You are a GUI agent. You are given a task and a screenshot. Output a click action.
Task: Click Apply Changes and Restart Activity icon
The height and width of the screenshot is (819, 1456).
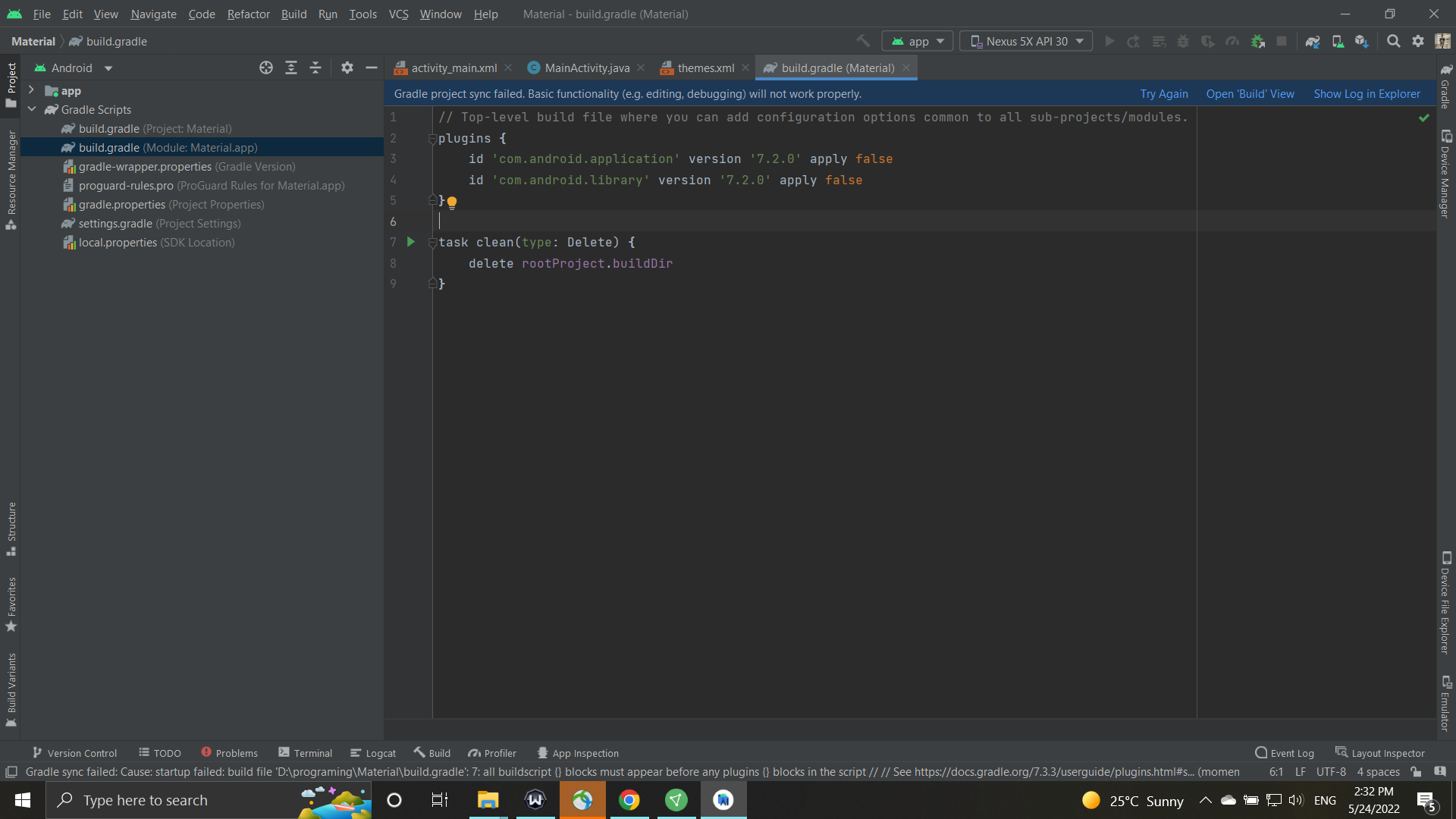point(1134,41)
